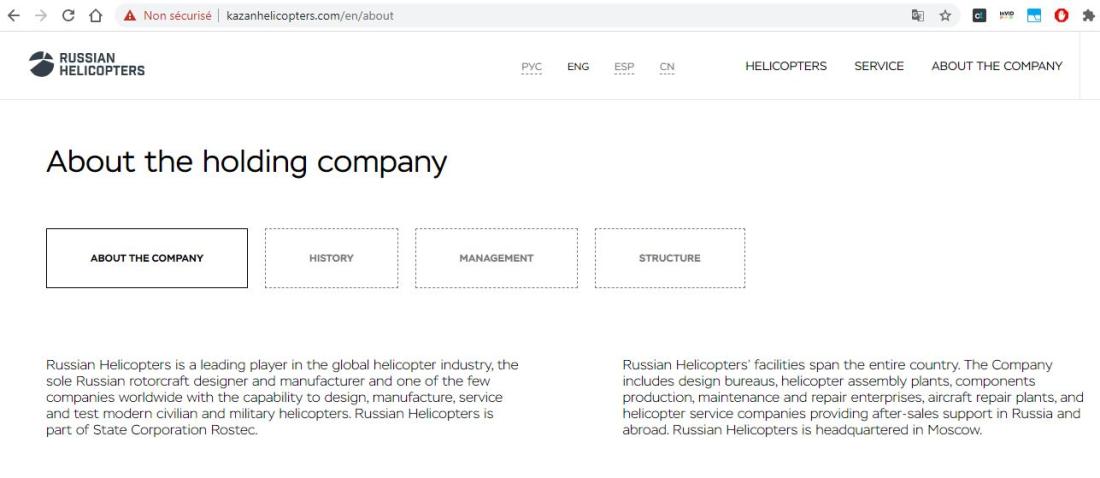Click the Russian Helicopters logo

pyautogui.click(x=87, y=64)
